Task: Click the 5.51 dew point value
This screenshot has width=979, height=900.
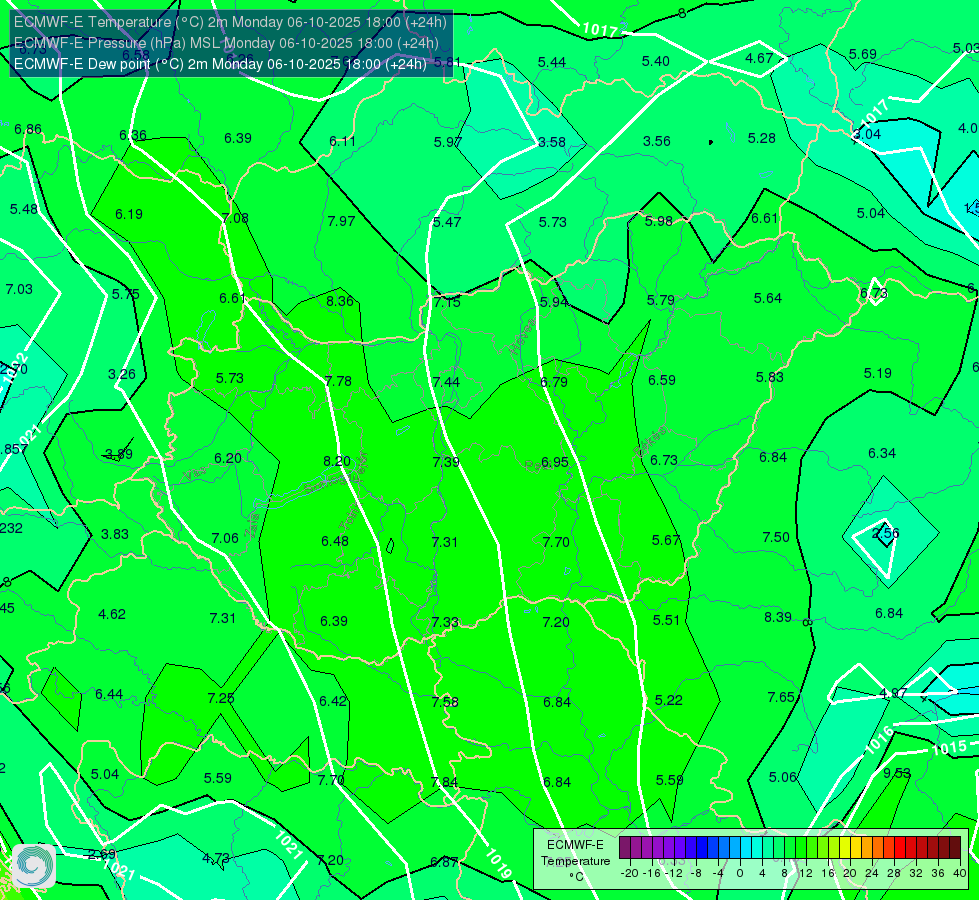Action: click(x=666, y=620)
